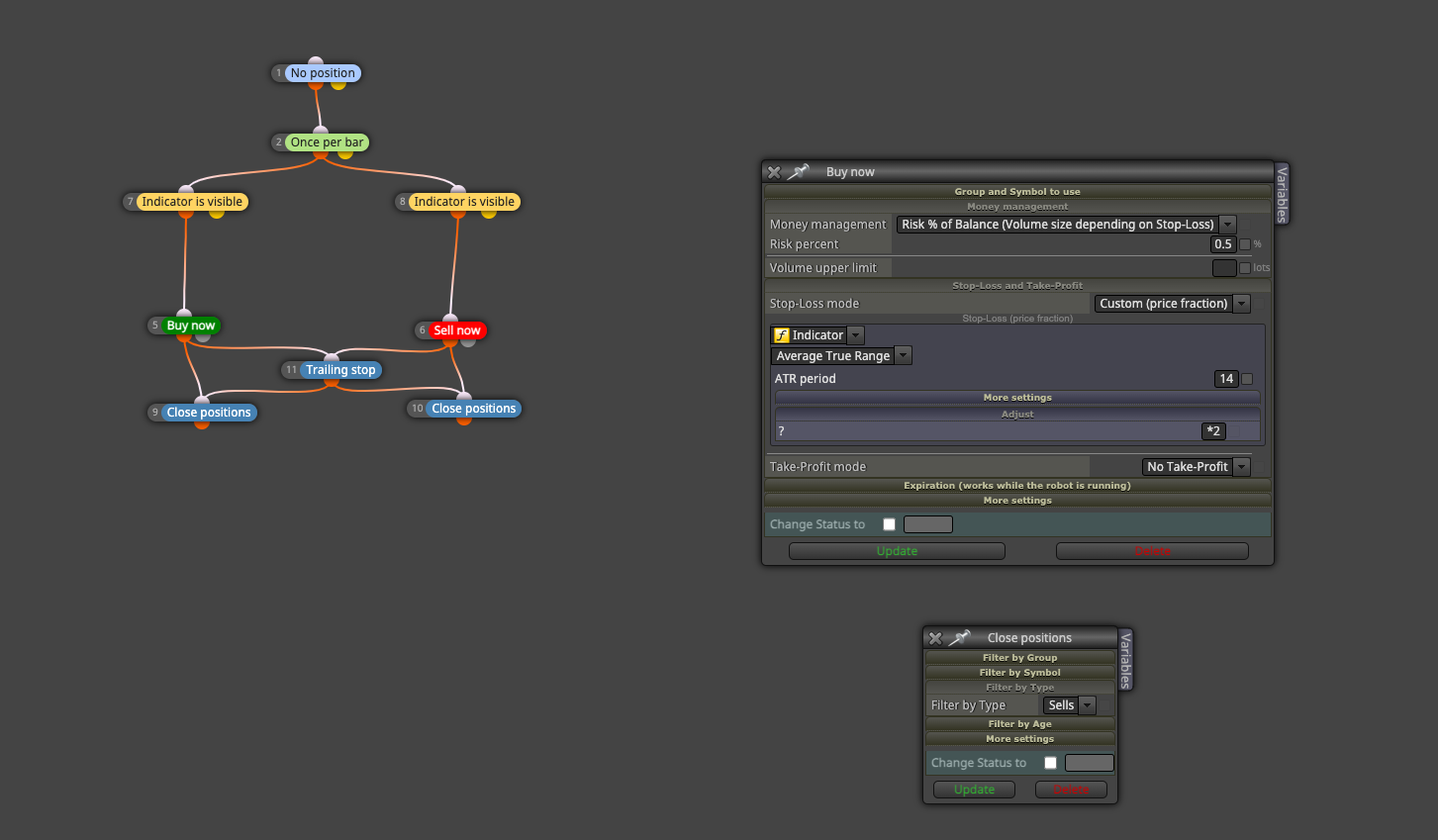Click yellow output connector of No position block
Viewport: 1438px width, 840px height.
tap(338, 84)
